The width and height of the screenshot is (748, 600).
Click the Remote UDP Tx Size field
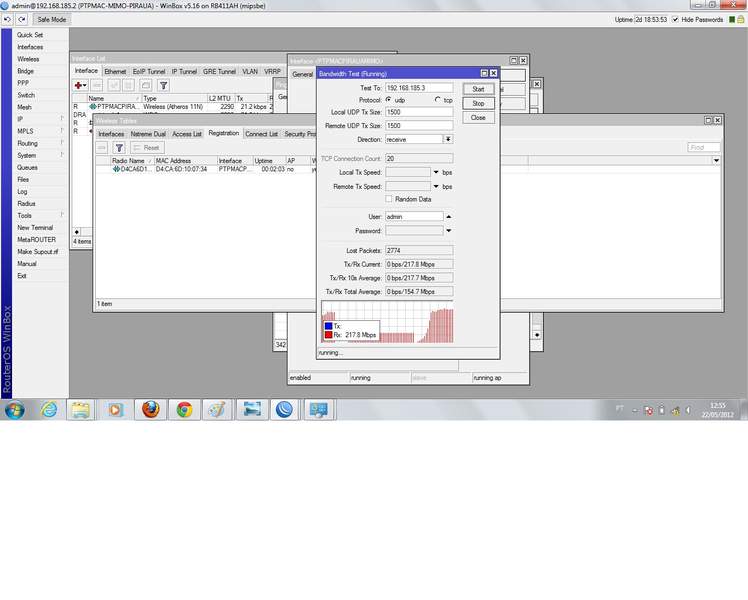[419, 125]
